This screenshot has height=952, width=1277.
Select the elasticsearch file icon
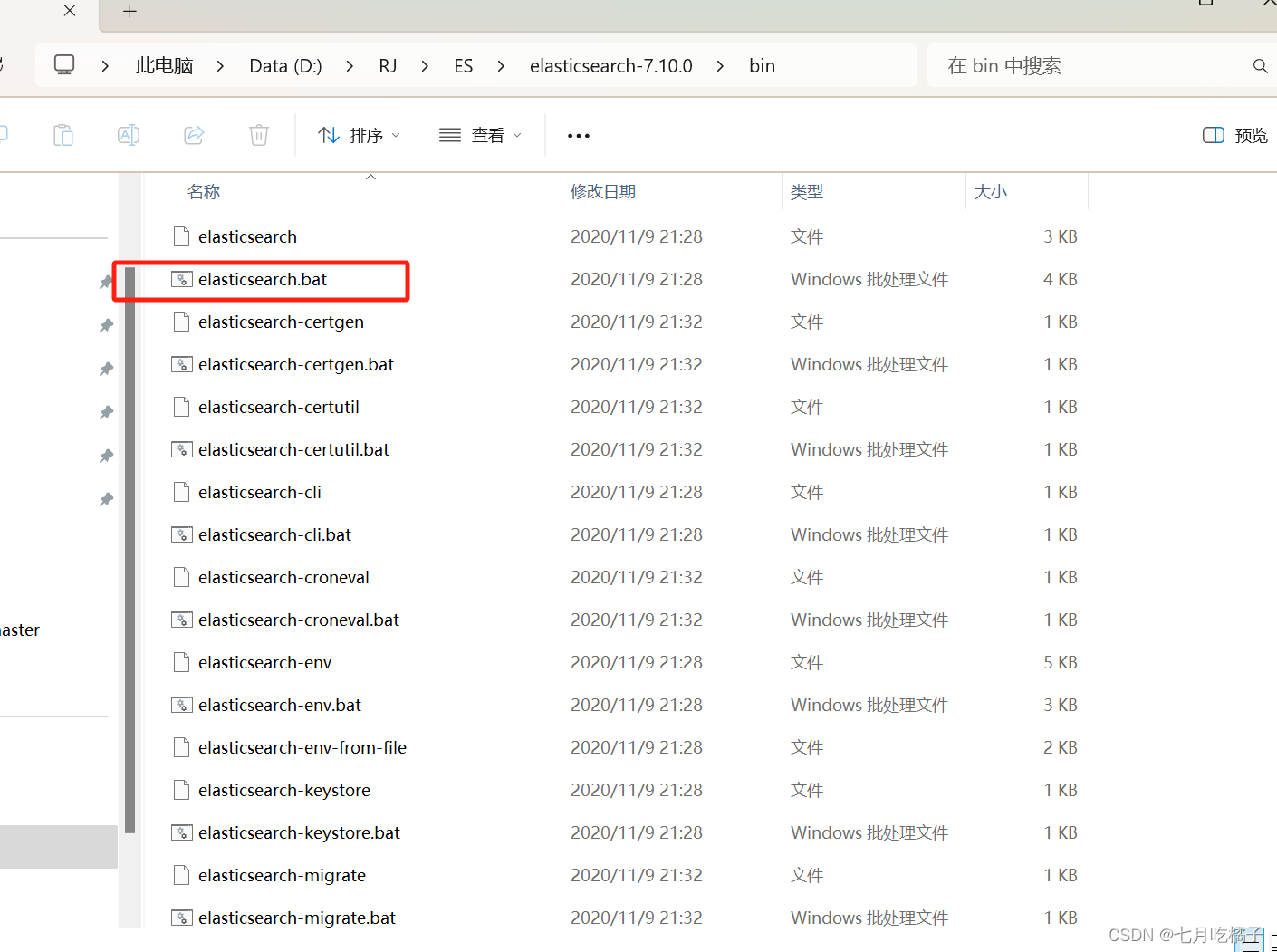tap(181, 236)
